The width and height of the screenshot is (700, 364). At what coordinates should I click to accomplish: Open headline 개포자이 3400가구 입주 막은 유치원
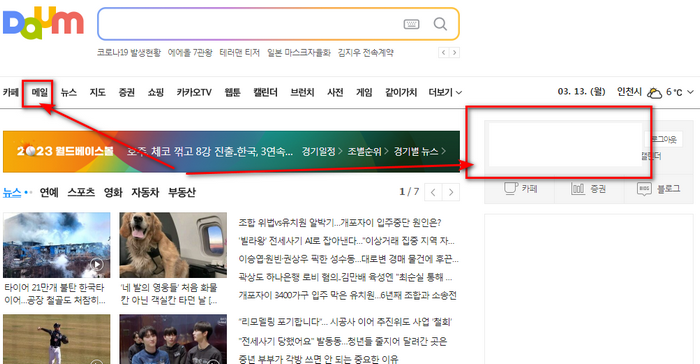(x=347, y=296)
